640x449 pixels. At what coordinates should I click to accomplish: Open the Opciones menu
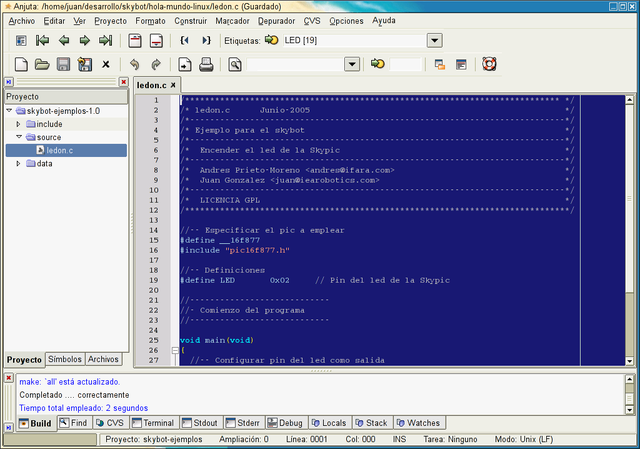346,21
